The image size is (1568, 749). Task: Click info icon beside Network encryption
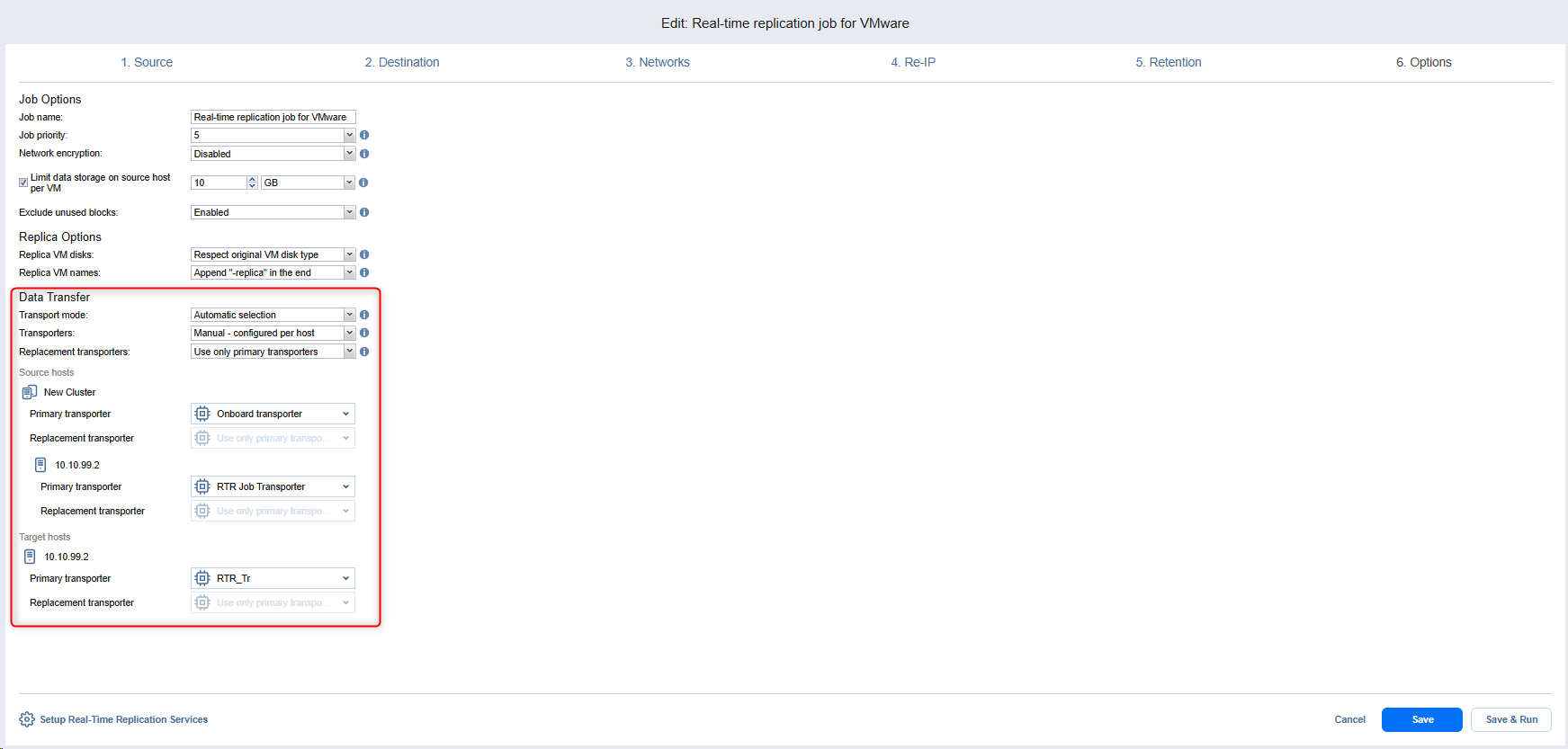pyautogui.click(x=364, y=154)
